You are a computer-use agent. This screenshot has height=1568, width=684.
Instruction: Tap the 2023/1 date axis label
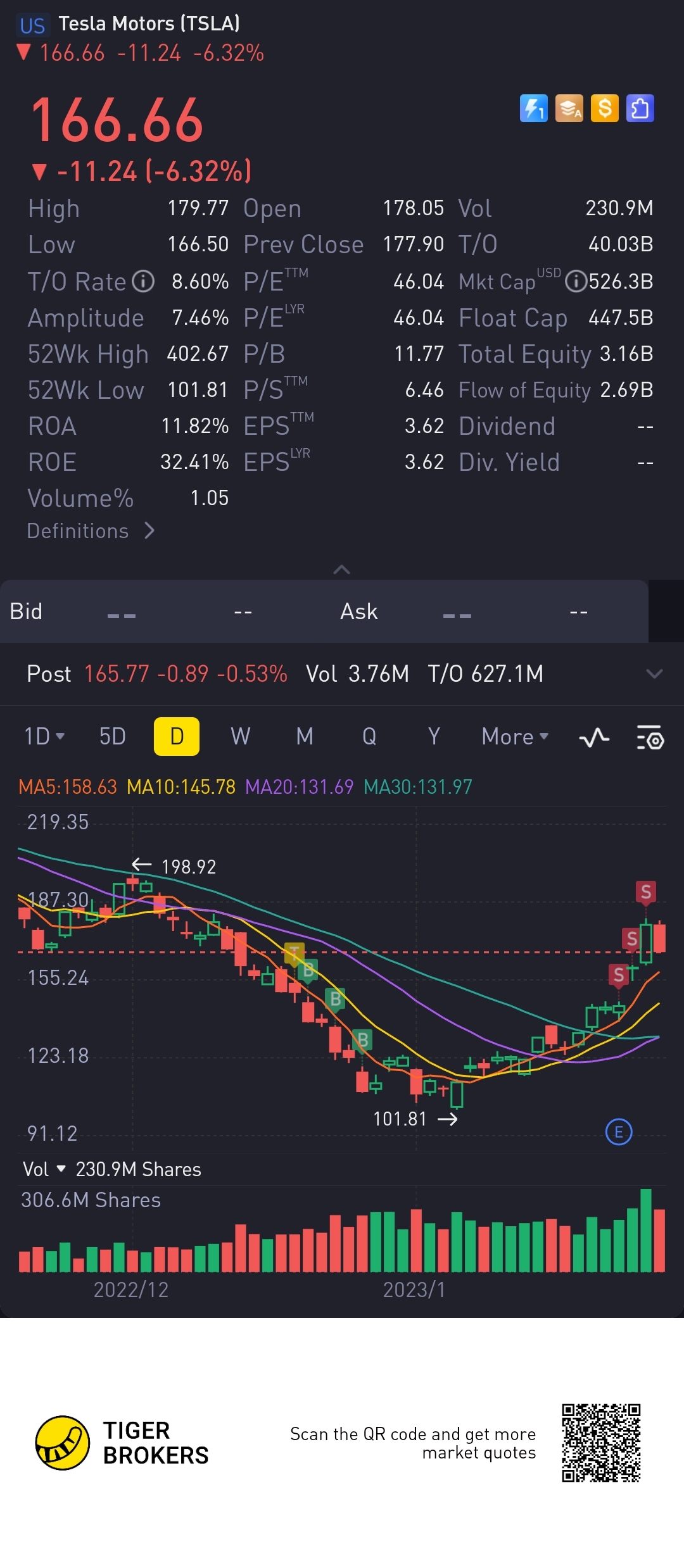point(414,1289)
